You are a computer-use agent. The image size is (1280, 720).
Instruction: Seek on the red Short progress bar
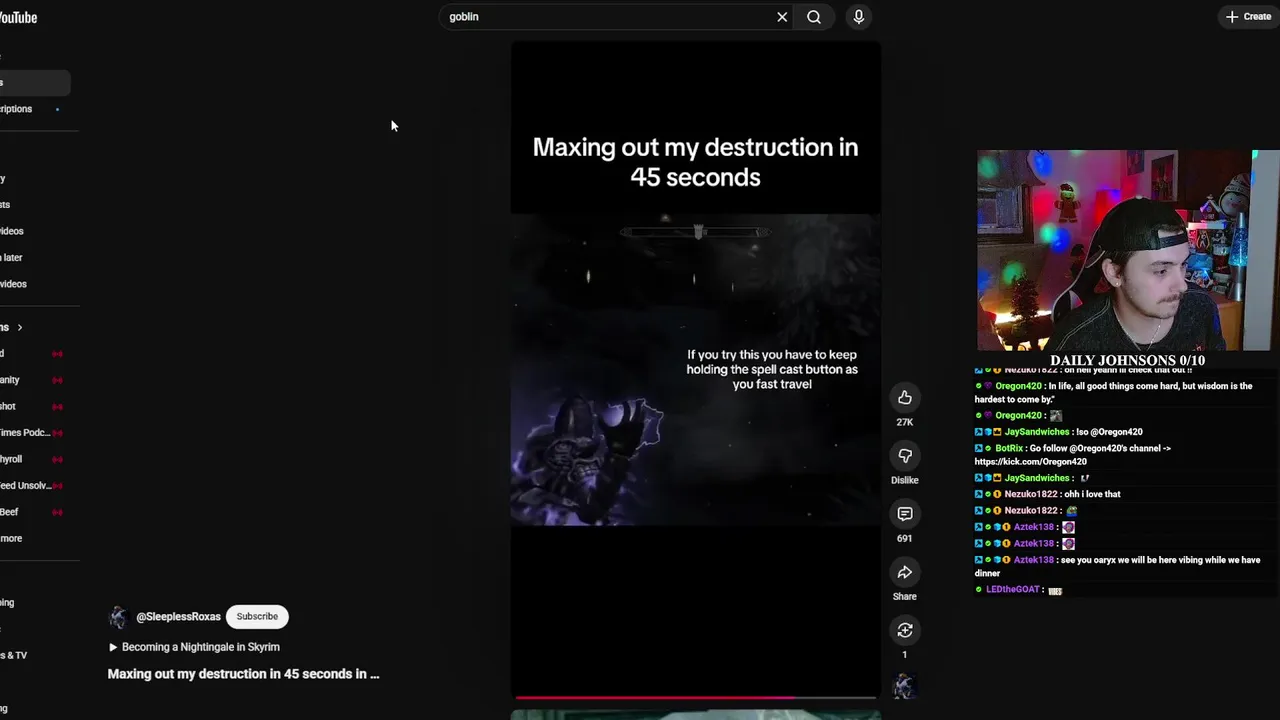696,697
